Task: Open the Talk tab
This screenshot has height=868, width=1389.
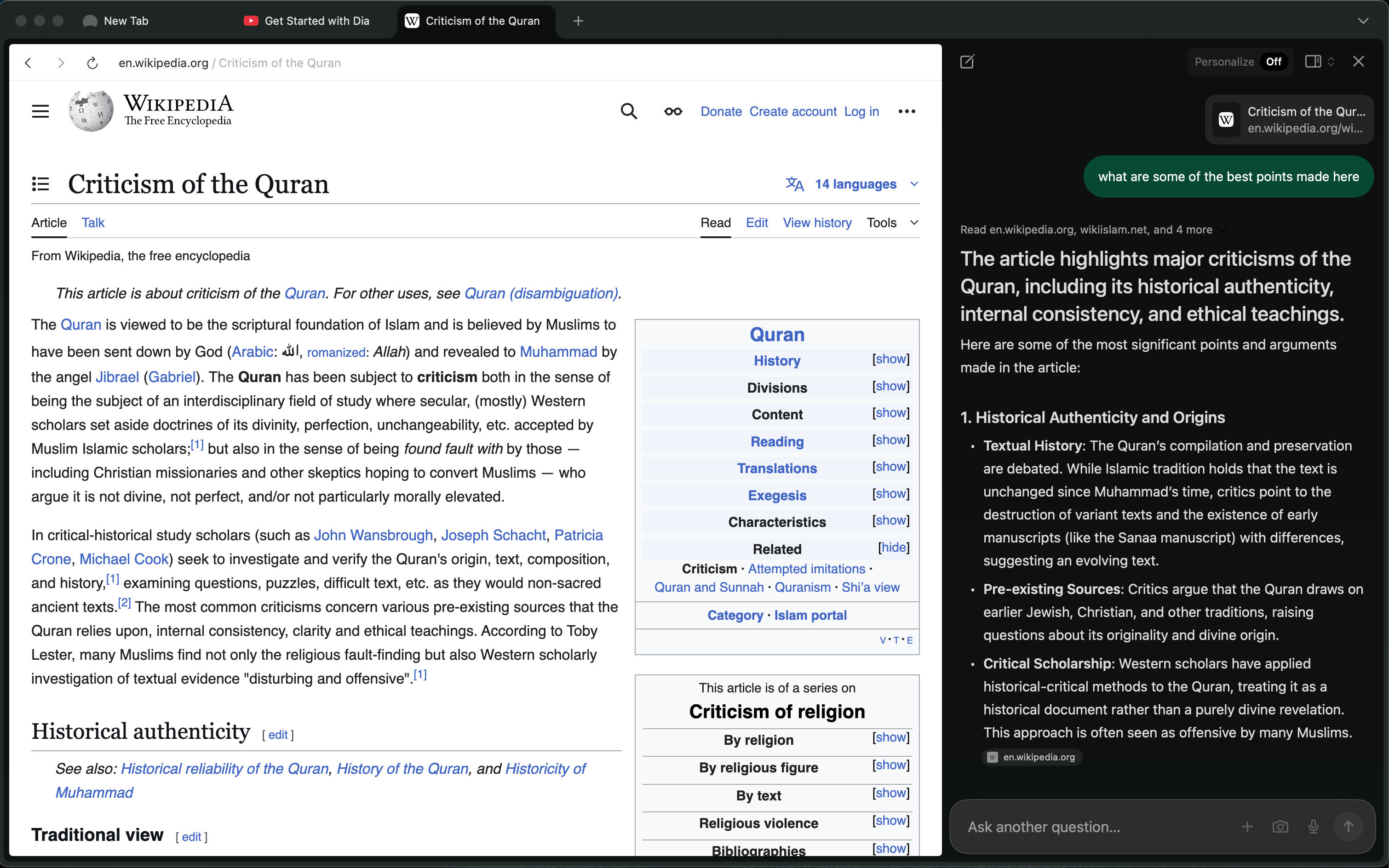Action: tap(93, 223)
